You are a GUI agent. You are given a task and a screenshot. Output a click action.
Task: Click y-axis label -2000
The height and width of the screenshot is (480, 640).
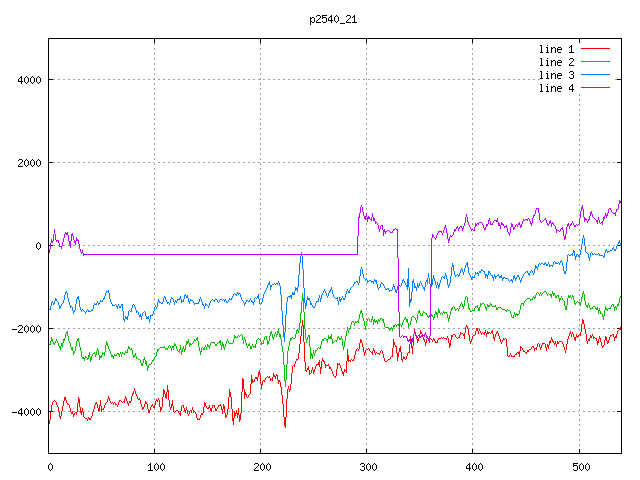pos(27,329)
